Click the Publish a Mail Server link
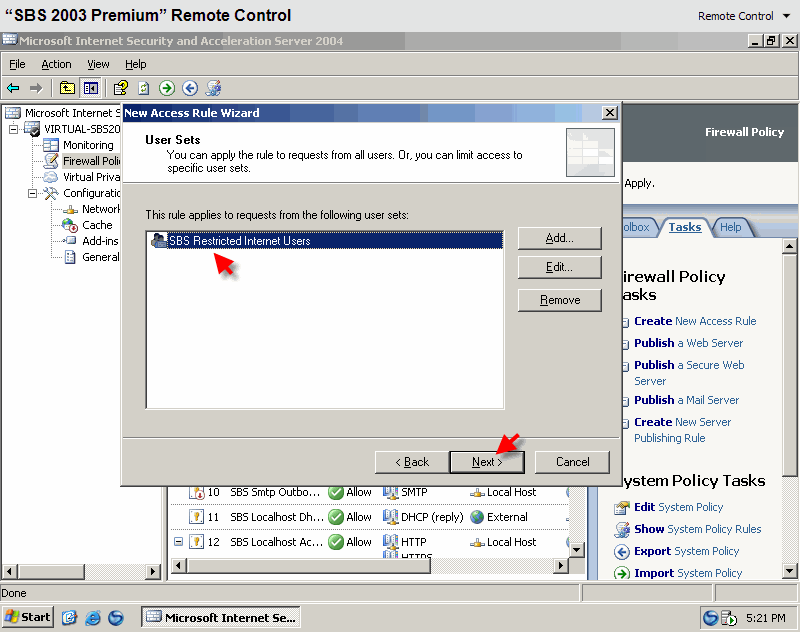Viewport: 800px width, 632px height. 686,400
